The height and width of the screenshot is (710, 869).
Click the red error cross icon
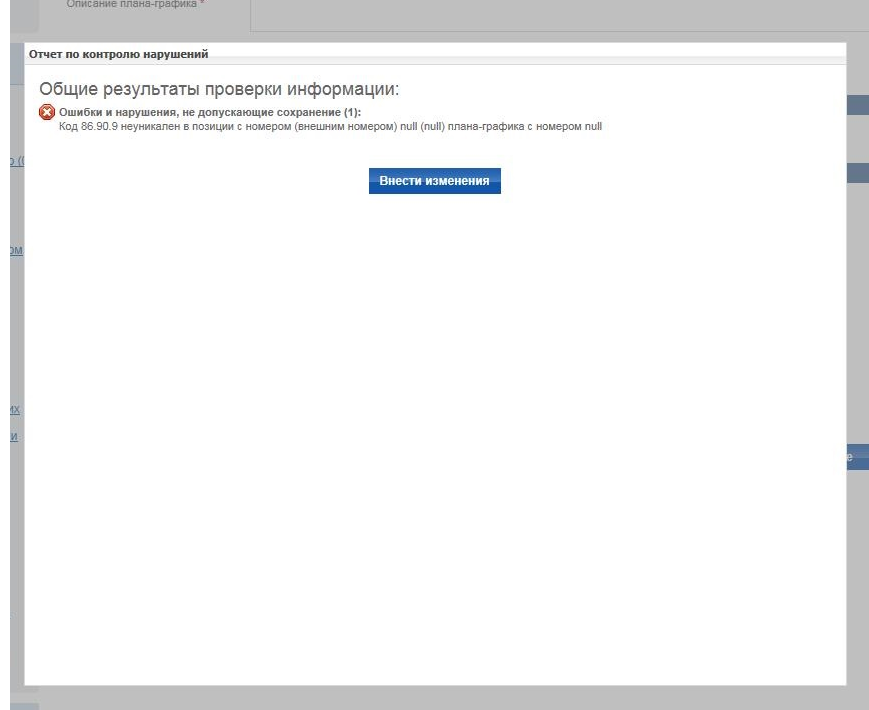click(46, 113)
